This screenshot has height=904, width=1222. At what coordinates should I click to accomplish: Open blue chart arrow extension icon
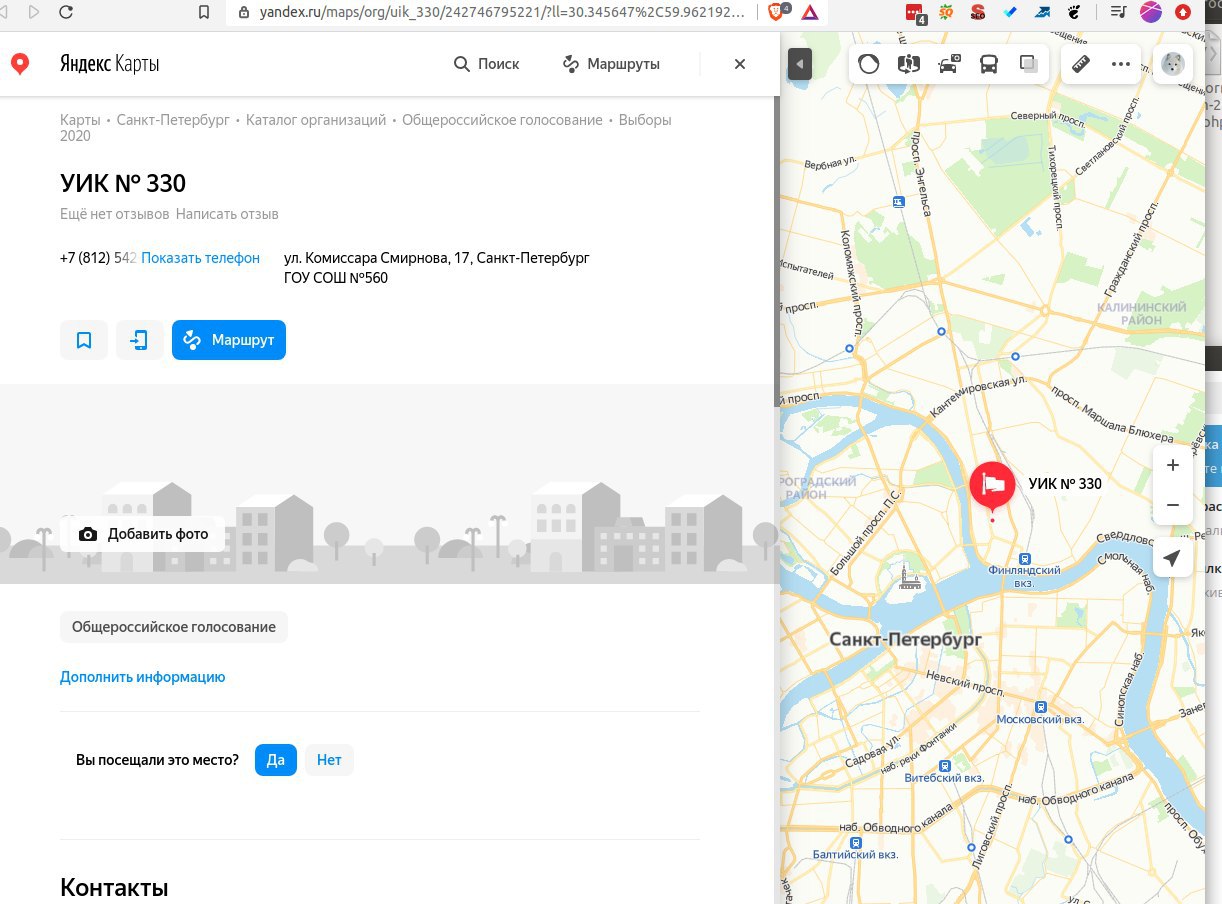[1042, 12]
